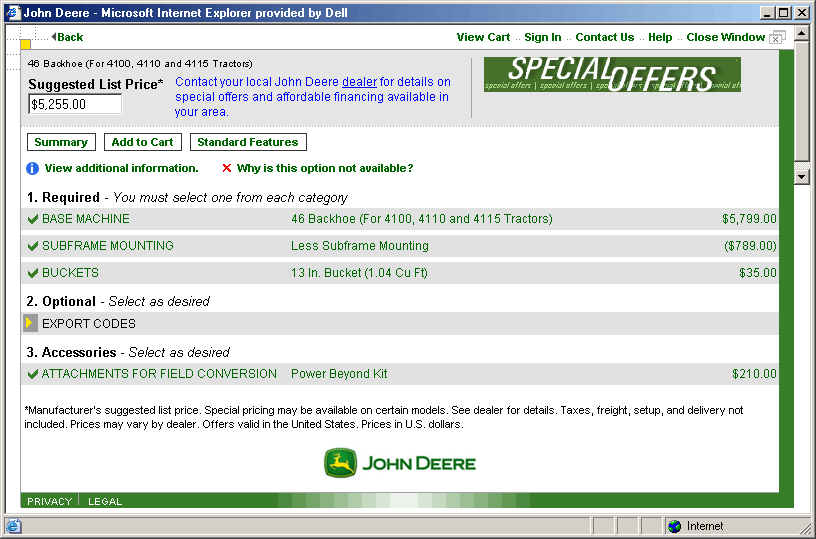816x539 pixels.
Task: Click the Add to Cart button
Action: 143,142
